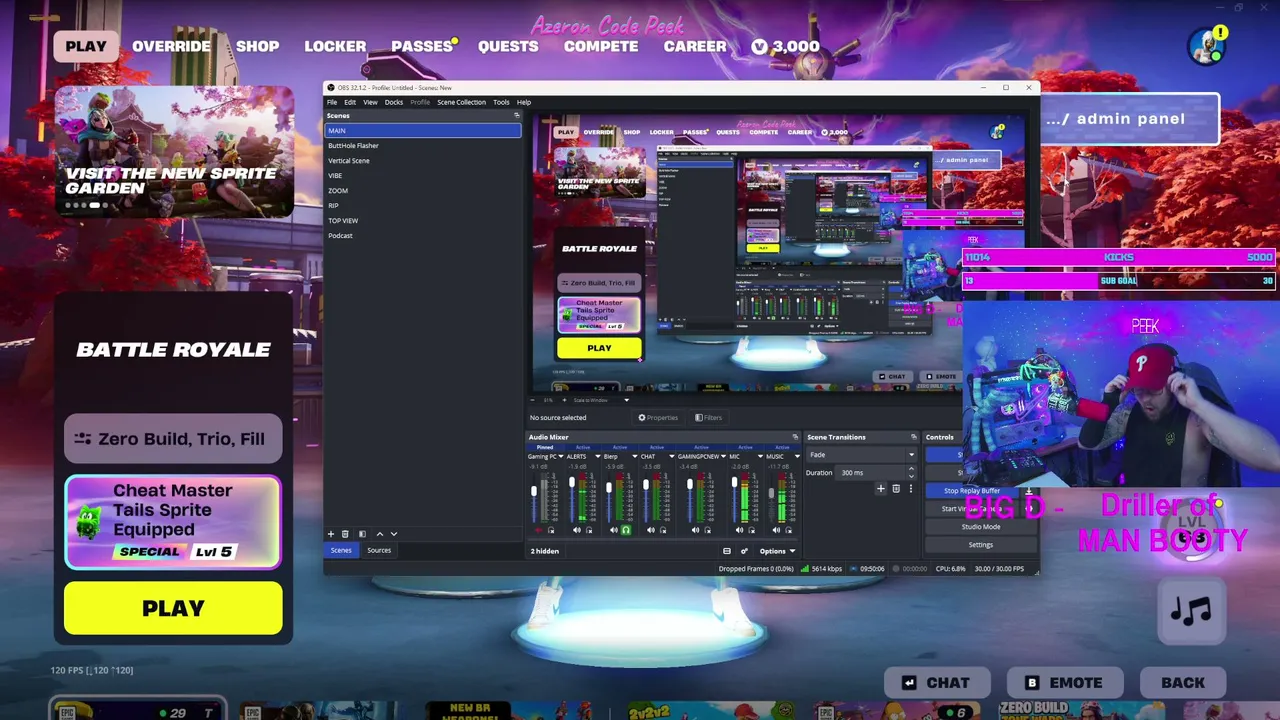Open the OBS Docks menu
The image size is (1280, 720).
pyautogui.click(x=394, y=102)
